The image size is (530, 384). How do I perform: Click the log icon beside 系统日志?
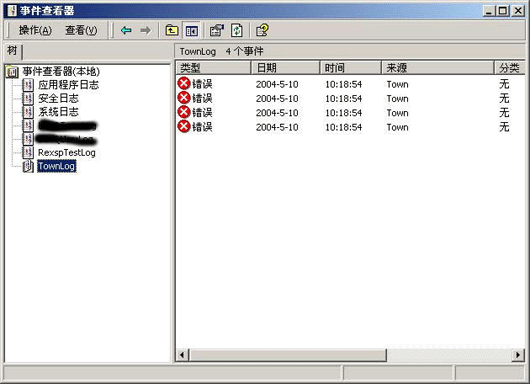pos(28,112)
